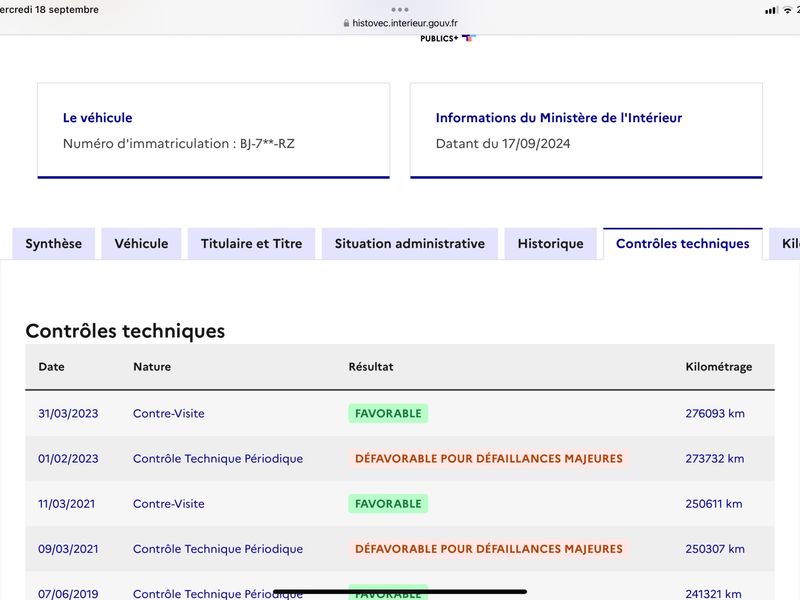
Task: Tap the cellular signal bars icon
Action: coord(771,10)
